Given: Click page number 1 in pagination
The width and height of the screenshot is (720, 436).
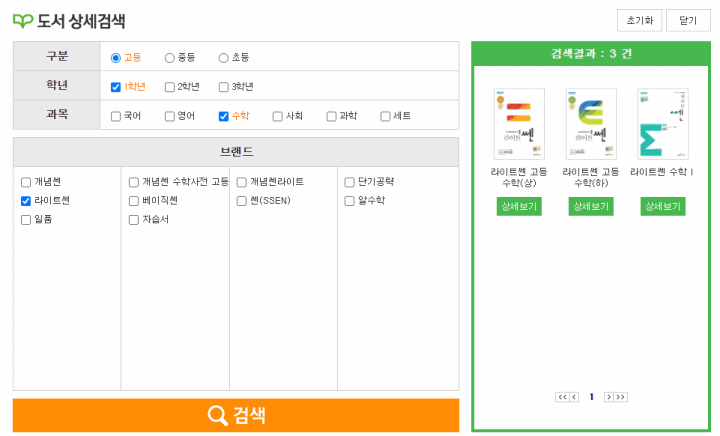Looking at the screenshot, I should coord(591,397).
